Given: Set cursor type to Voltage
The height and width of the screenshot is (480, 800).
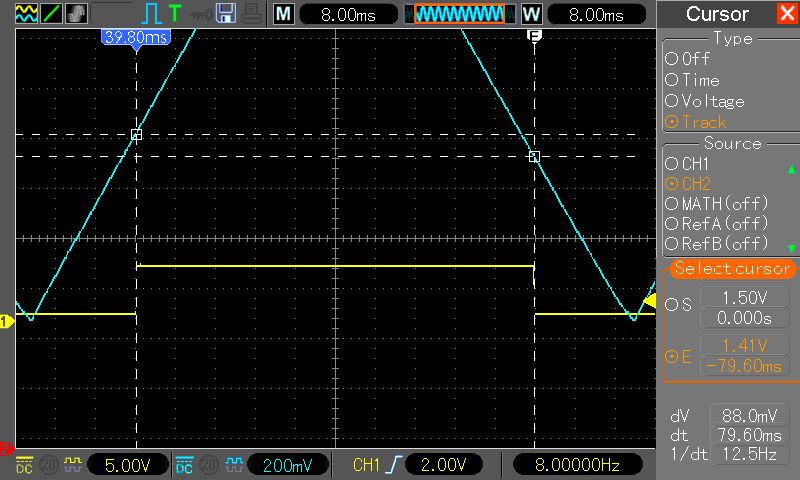Looking at the screenshot, I should [x=705, y=101].
